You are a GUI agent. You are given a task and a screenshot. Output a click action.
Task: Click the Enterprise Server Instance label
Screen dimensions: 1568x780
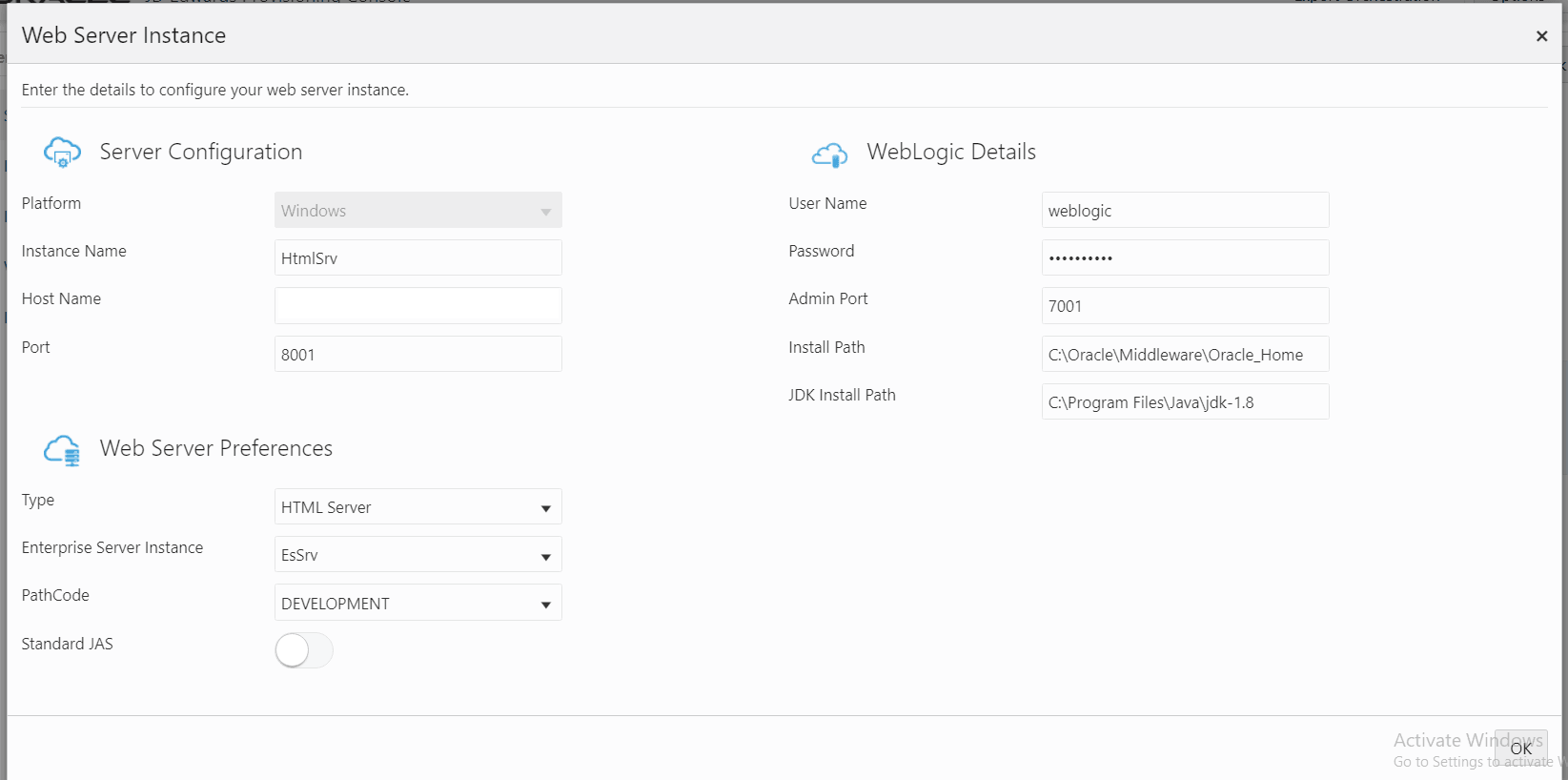112,547
